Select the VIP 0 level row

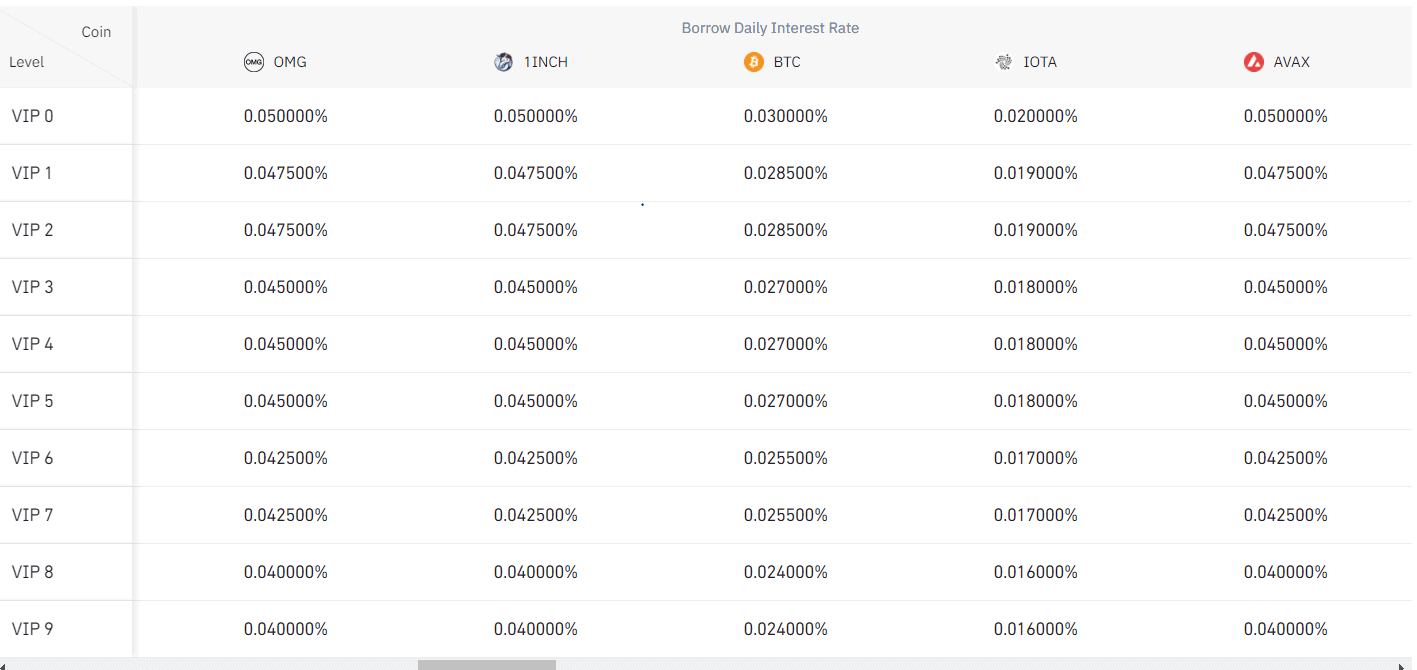click(33, 116)
